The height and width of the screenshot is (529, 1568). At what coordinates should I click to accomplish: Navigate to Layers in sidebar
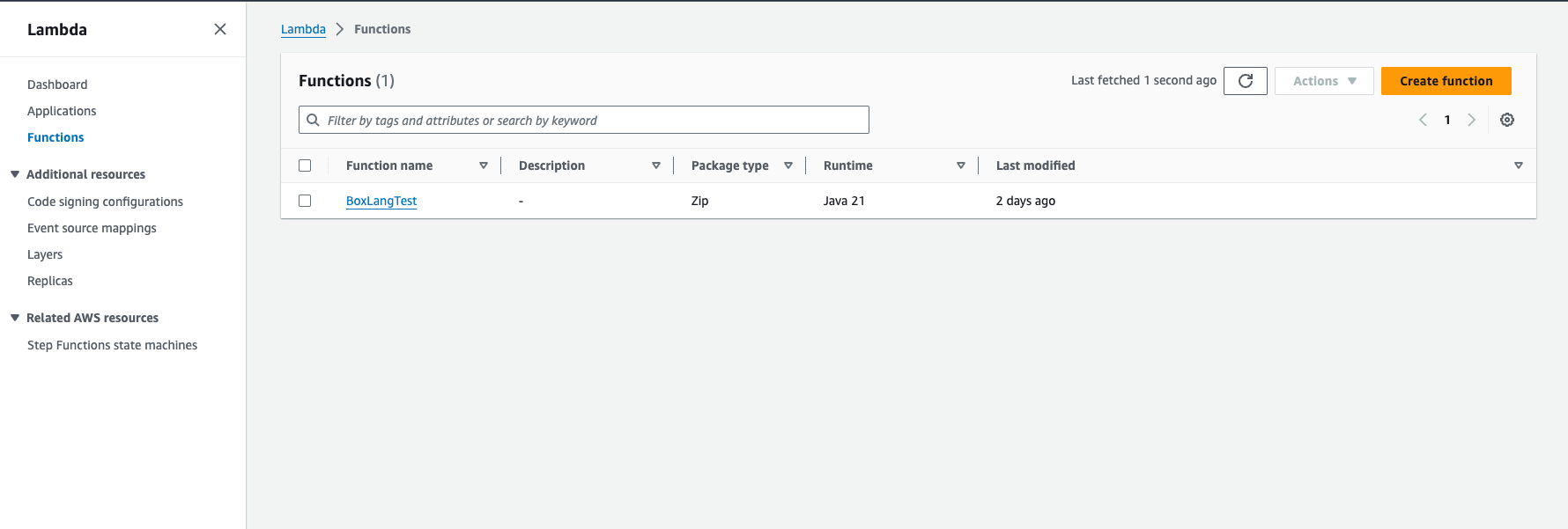pos(45,254)
